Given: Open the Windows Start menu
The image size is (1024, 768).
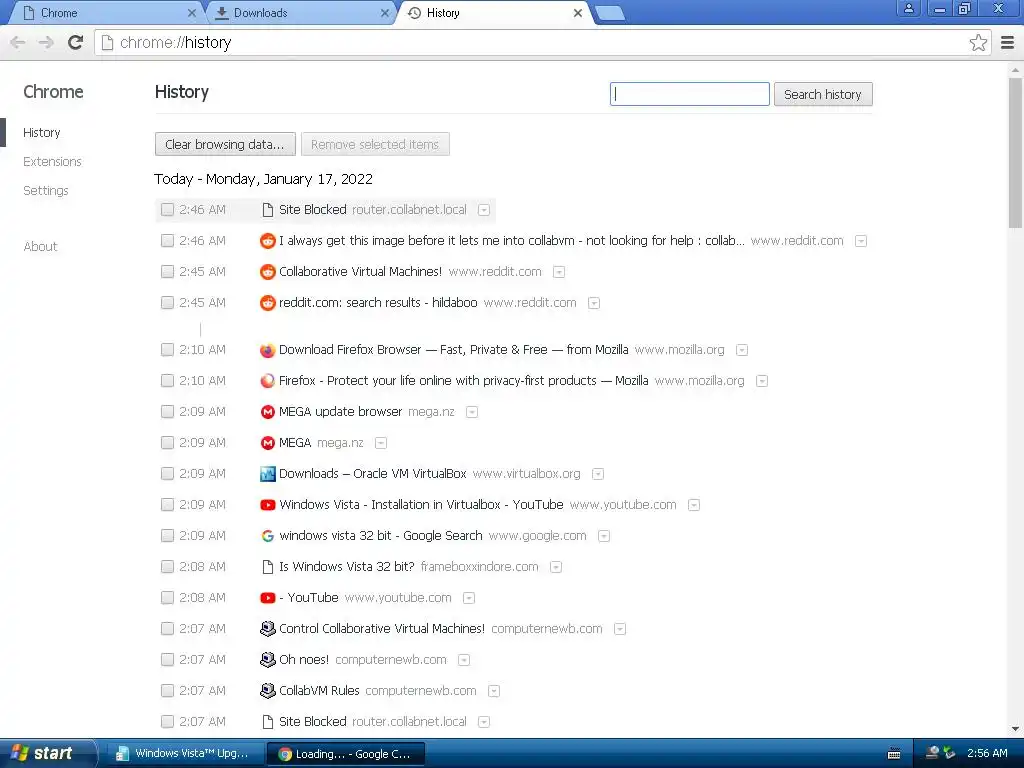Looking at the screenshot, I should pyautogui.click(x=47, y=754).
